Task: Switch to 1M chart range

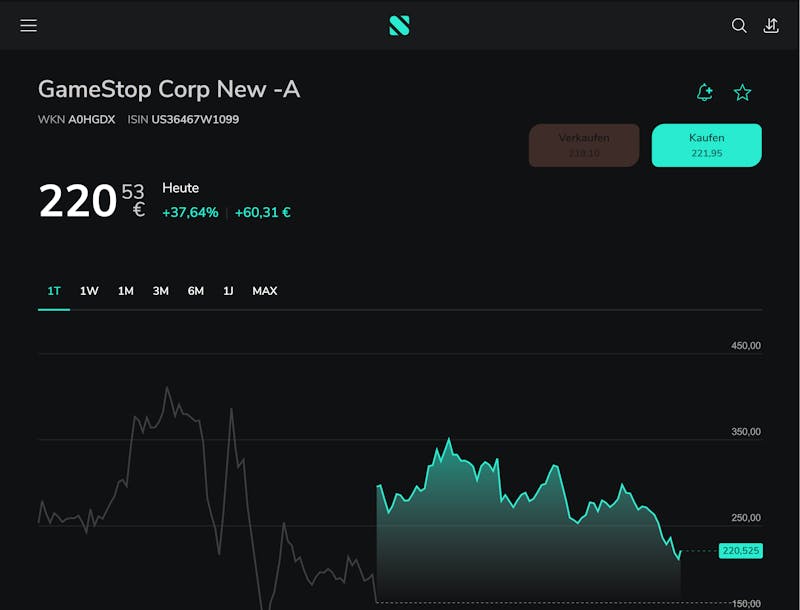Action: coord(125,291)
